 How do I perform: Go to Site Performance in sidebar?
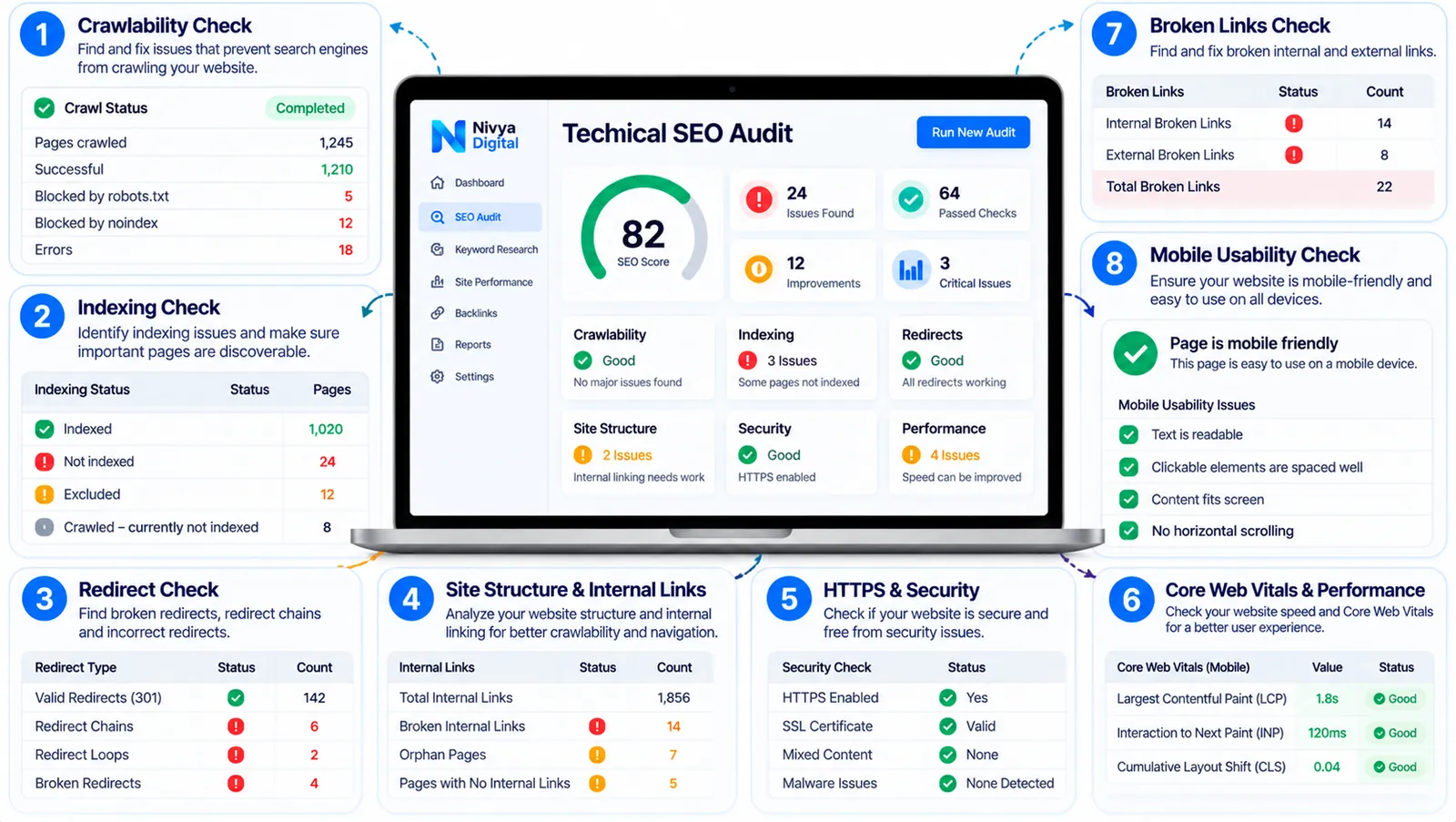coord(480,282)
